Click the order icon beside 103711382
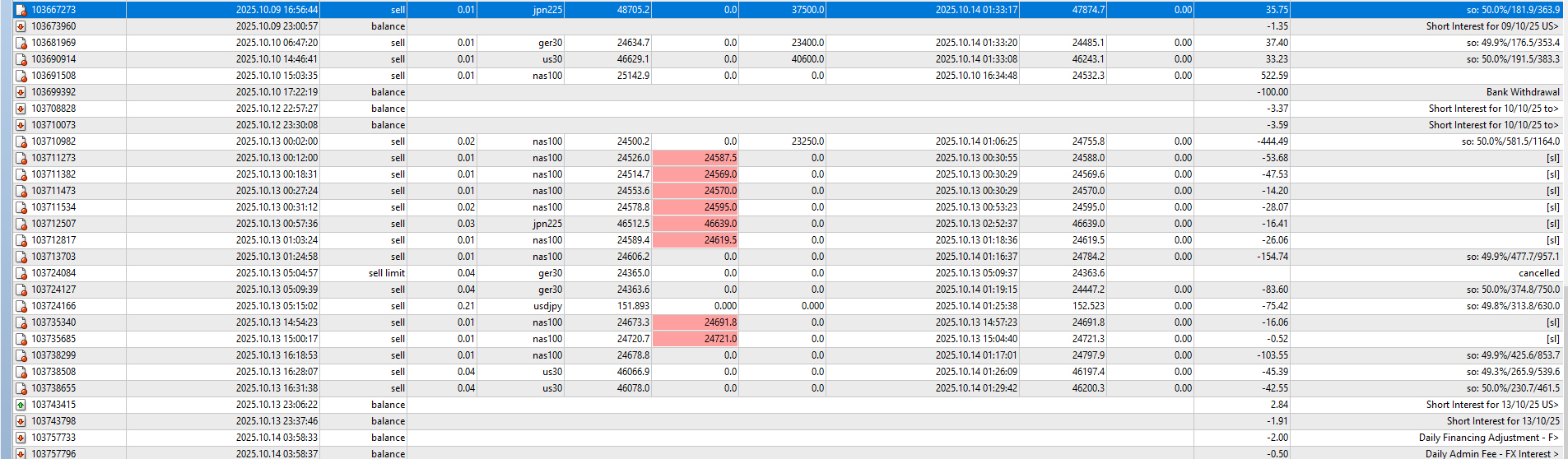The image size is (1568, 459). click(x=21, y=174)
